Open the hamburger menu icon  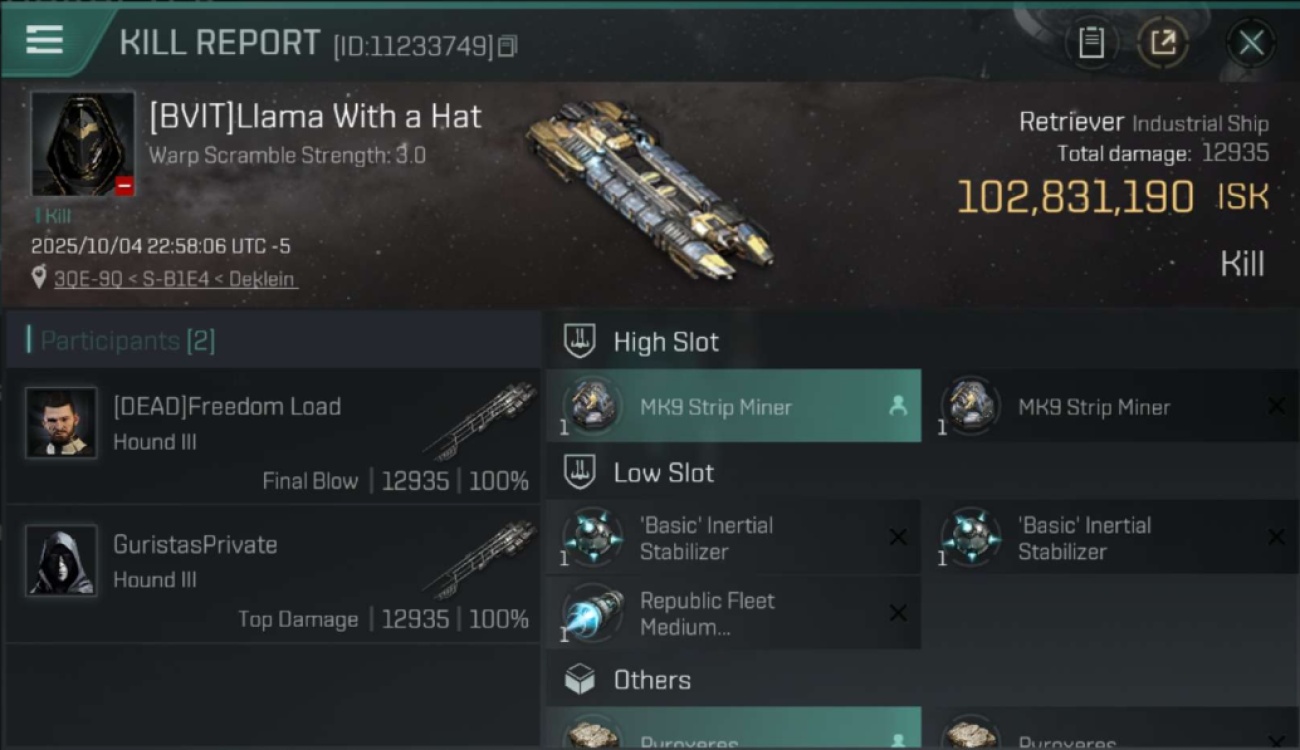coord(45,40)
